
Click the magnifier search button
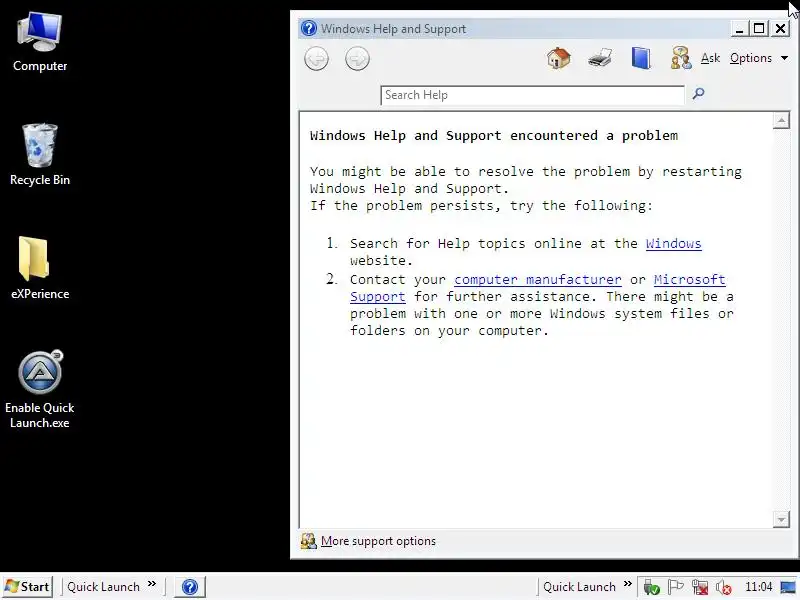(x=698, y=93)
